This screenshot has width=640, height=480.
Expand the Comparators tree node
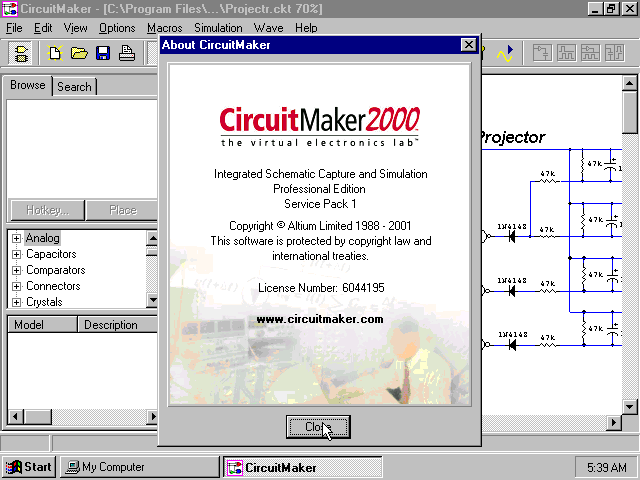point(16,270)
